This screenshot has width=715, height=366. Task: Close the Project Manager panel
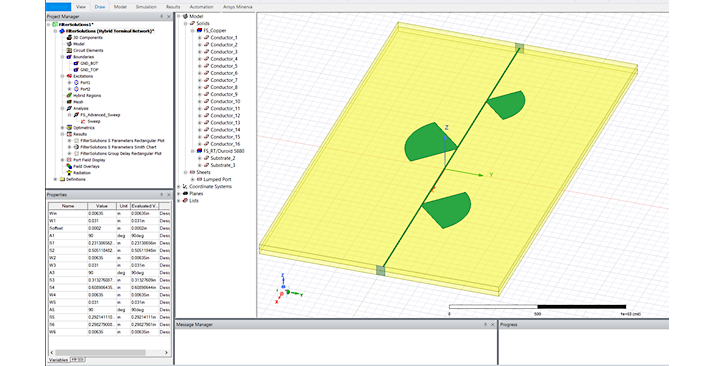(168, 16)
